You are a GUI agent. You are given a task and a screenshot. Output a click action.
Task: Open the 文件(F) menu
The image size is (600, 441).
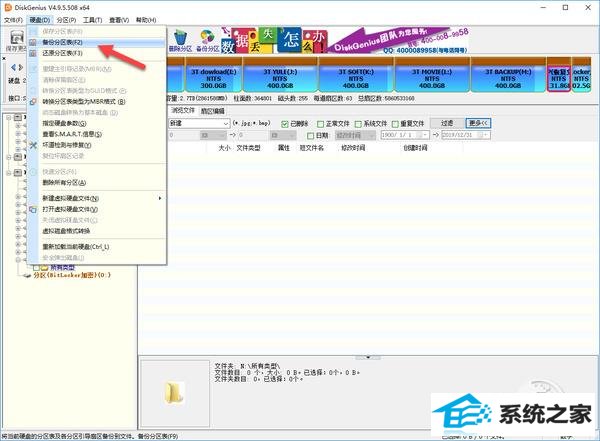(13, 20)
